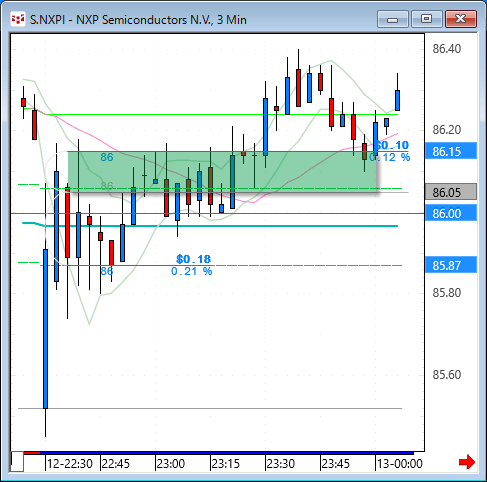This screenshot has width=487, height=482.
Task: Select the 86.05 gray price label
Action: point(451,192)
